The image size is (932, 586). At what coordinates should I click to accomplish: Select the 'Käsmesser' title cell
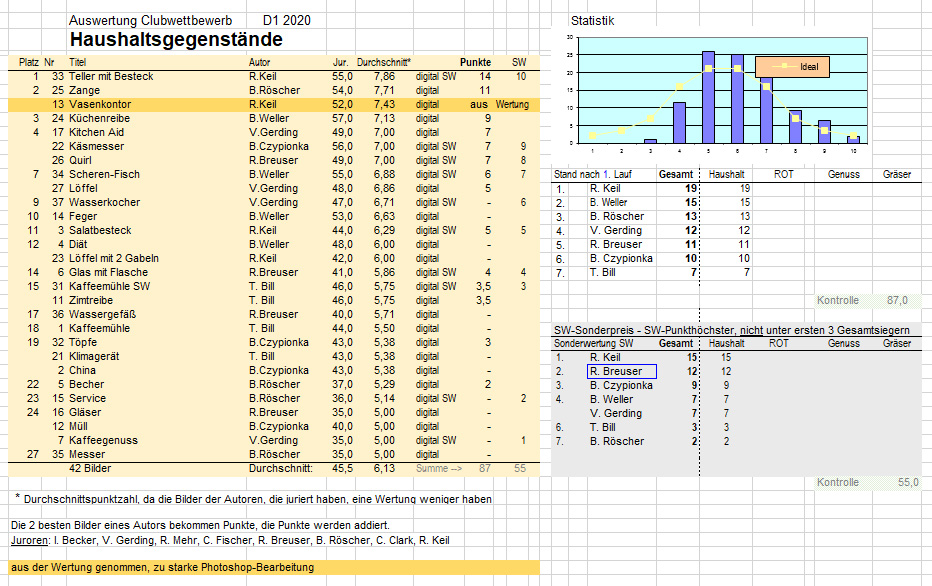coord(97,146)
